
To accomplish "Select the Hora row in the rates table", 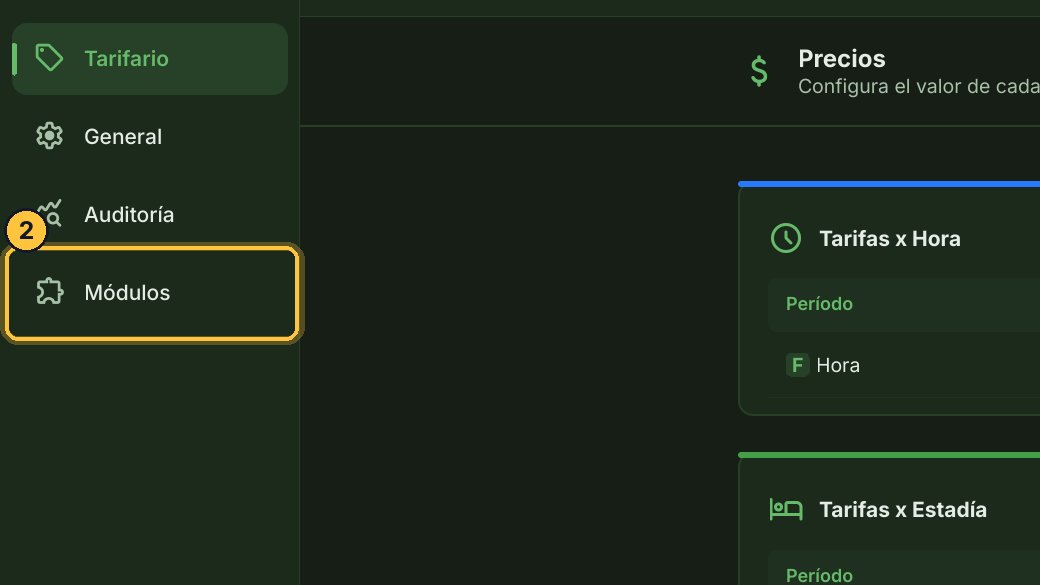I will (x=904, y=365).
